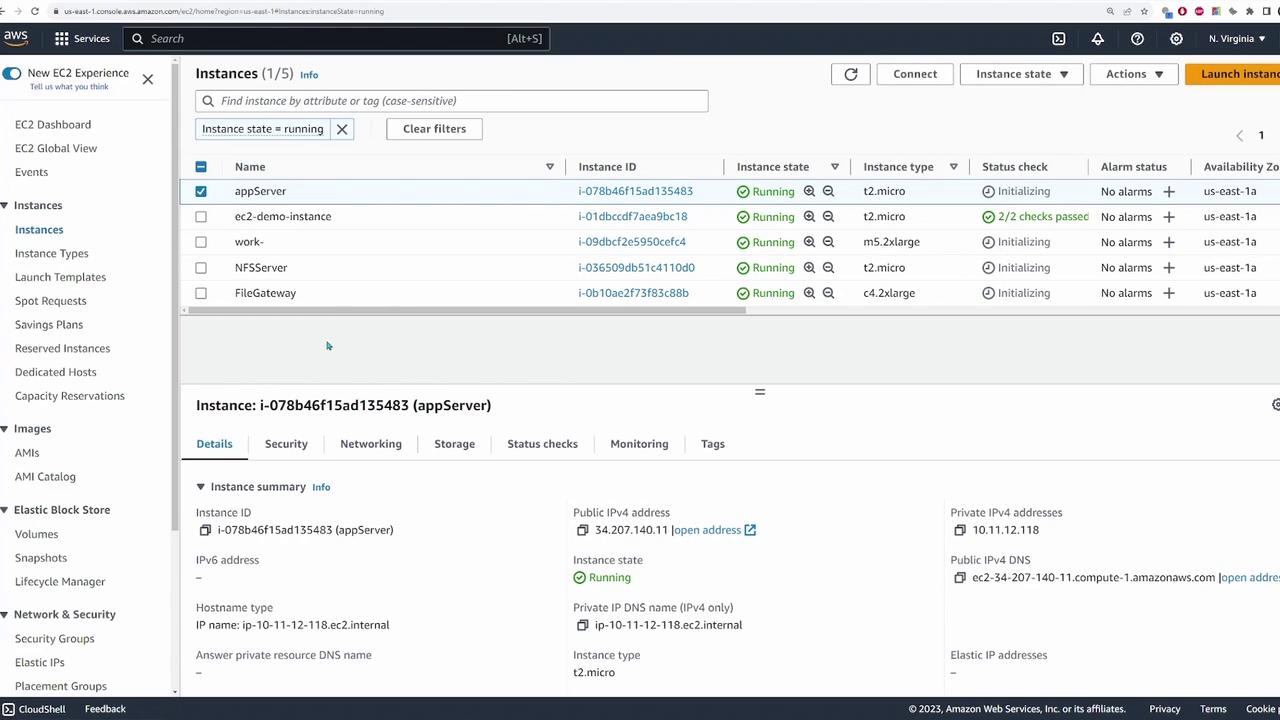Copy the Private IPv4 address 10.11.12.118
1280x720 pixels.
pyautogui.click(x=960, y=530)
